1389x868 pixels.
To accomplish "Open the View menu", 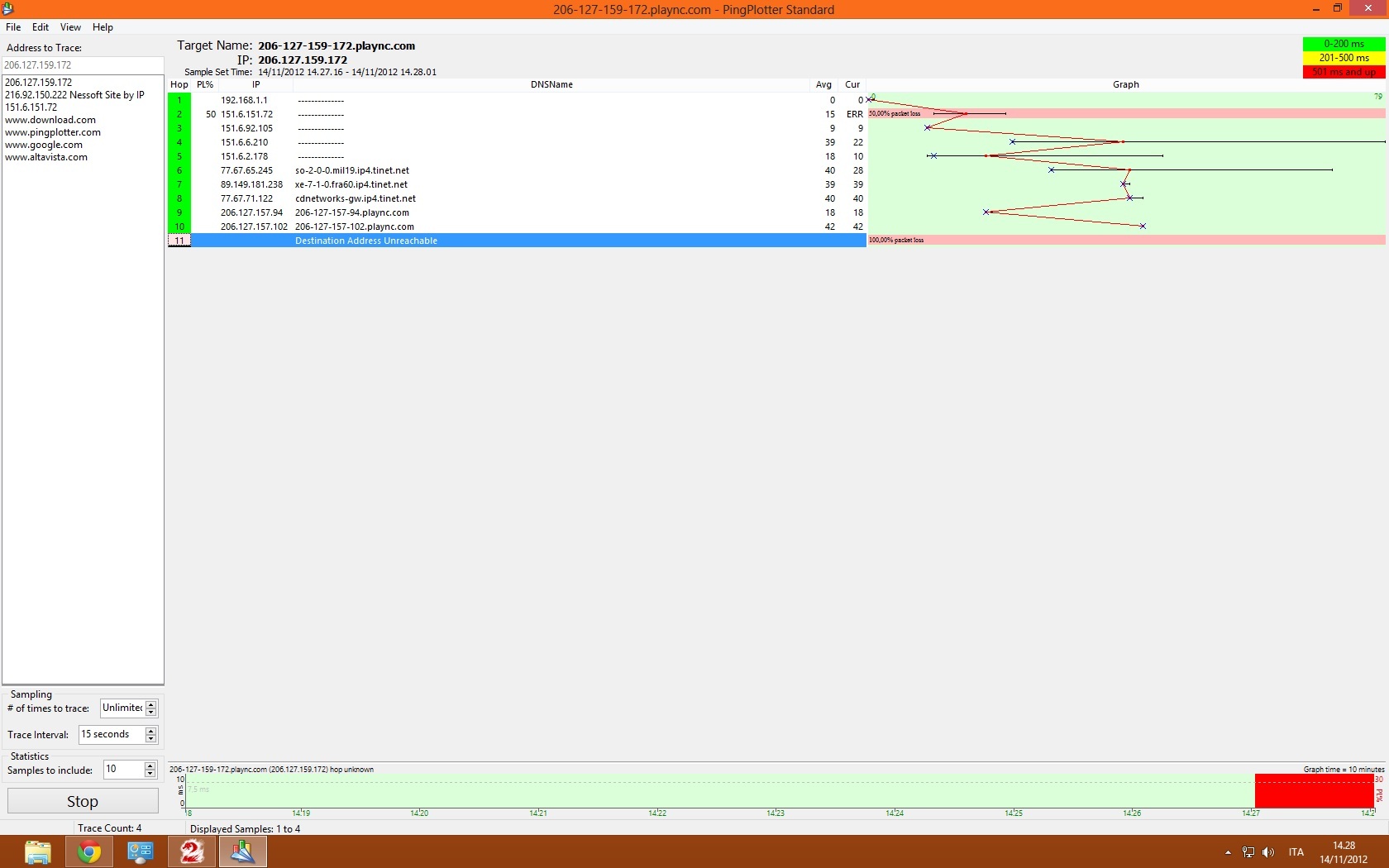I will pos(70,27).
